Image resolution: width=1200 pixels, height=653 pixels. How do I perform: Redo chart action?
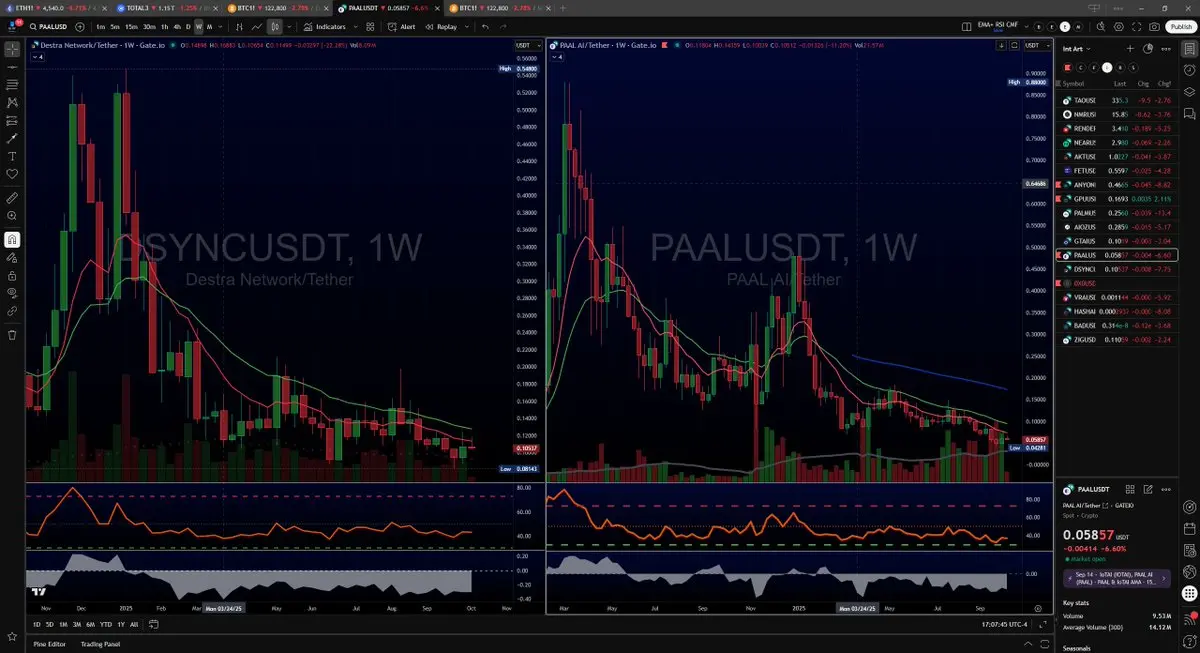pyautogui.click(x=503, y=26)
